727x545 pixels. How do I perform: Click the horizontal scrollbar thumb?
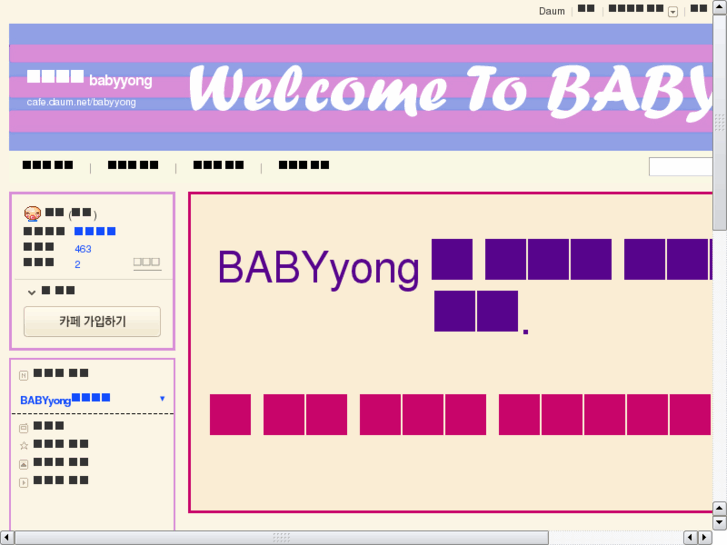pyautogui.click(x=281, y=537)
